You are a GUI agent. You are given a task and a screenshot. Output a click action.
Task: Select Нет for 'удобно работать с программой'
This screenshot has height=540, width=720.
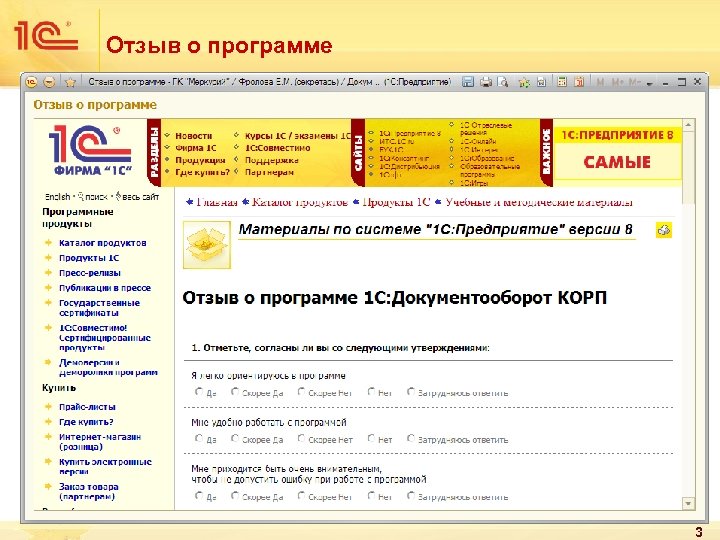point(371,439)
